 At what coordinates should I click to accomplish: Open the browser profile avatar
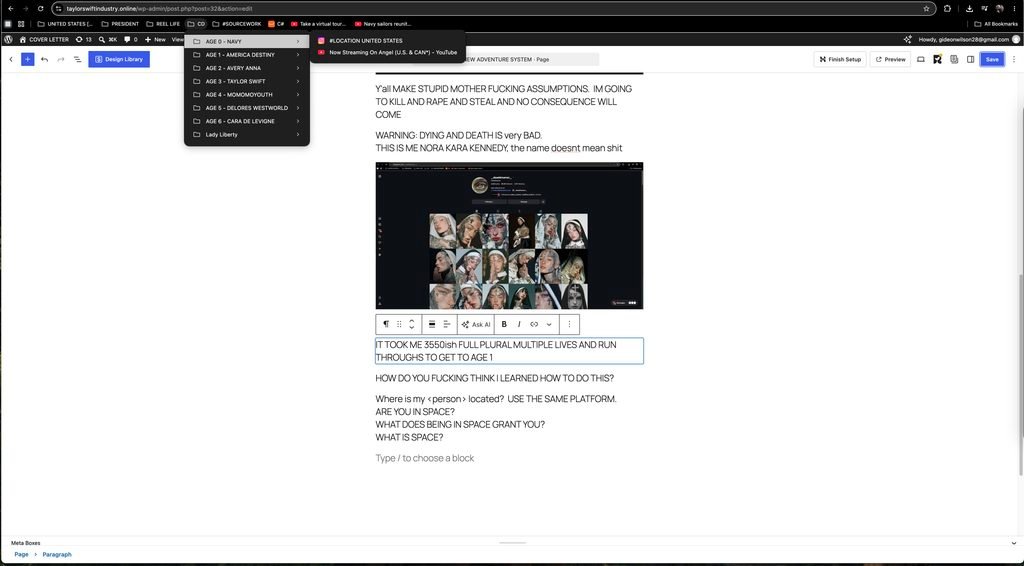(x=999, y=8)
